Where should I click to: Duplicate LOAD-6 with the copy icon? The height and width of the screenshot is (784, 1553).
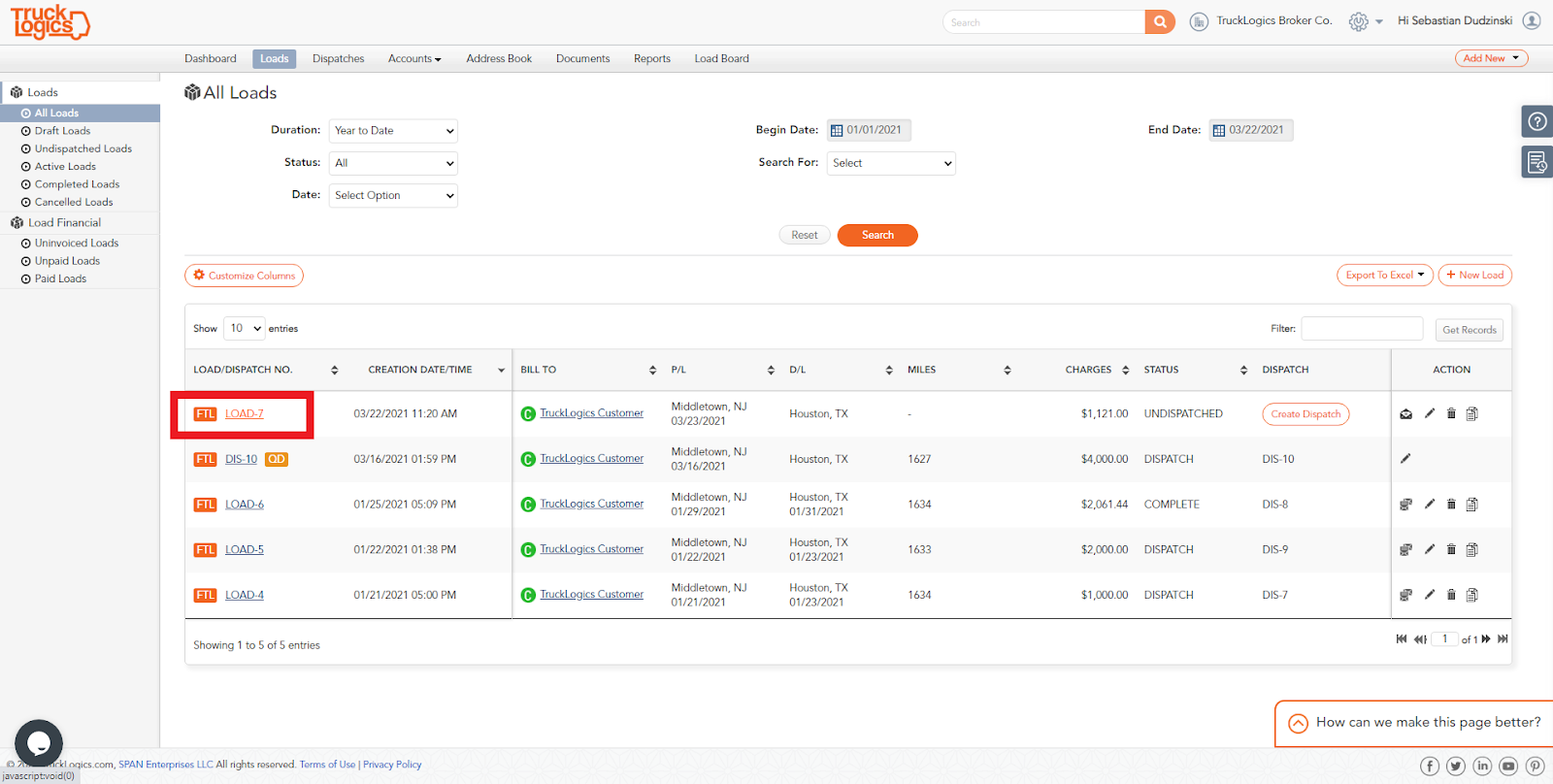click(1472, 505)
